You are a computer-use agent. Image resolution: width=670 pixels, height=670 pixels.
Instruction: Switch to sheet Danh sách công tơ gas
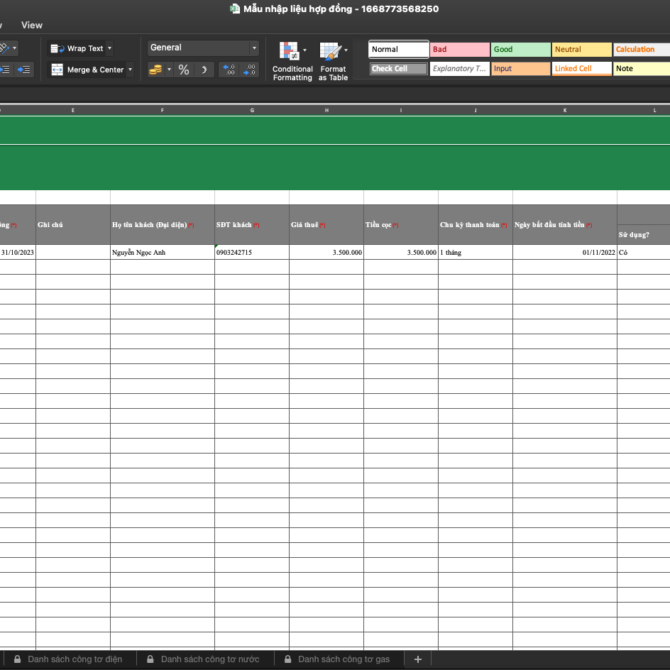(x=343, y=659)
